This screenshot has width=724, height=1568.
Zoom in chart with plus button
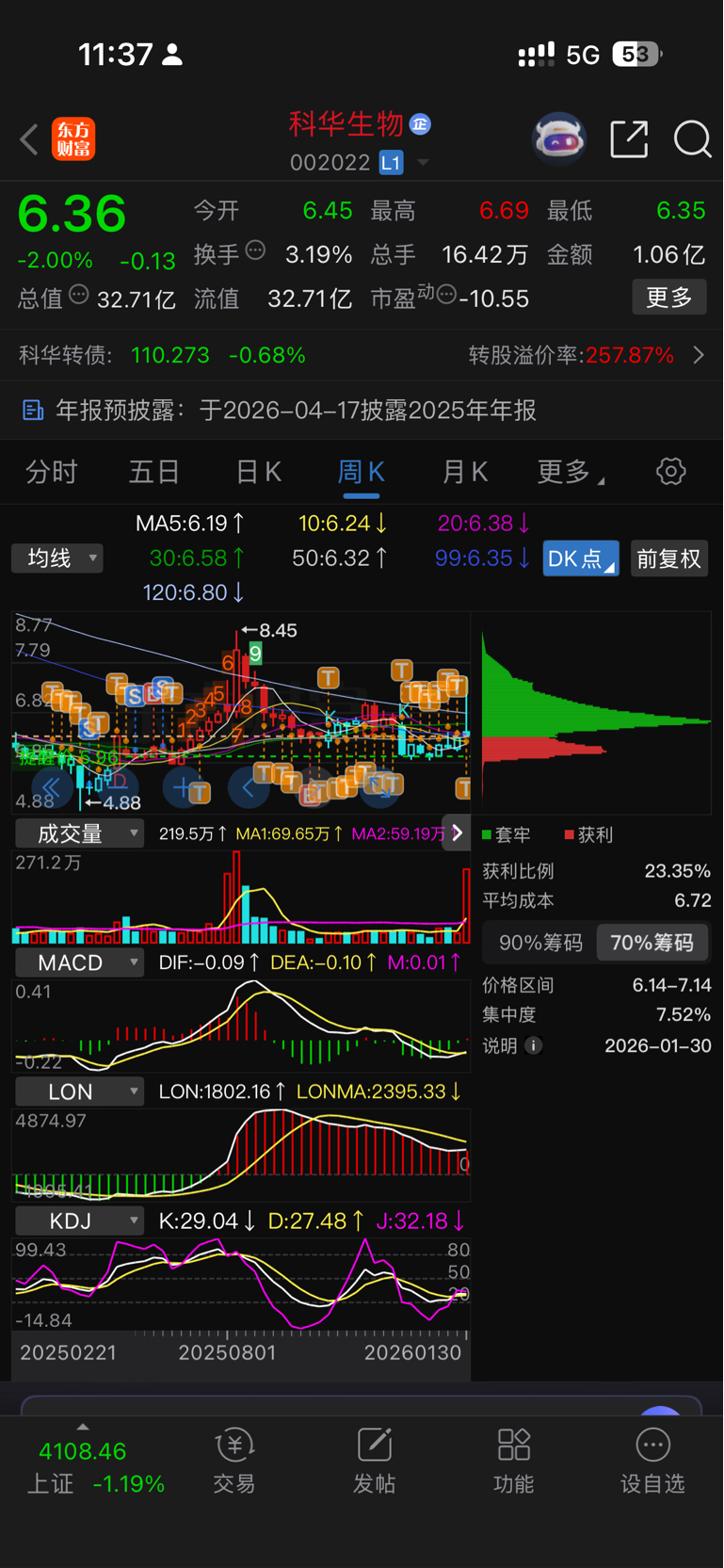tap(182, 787)
